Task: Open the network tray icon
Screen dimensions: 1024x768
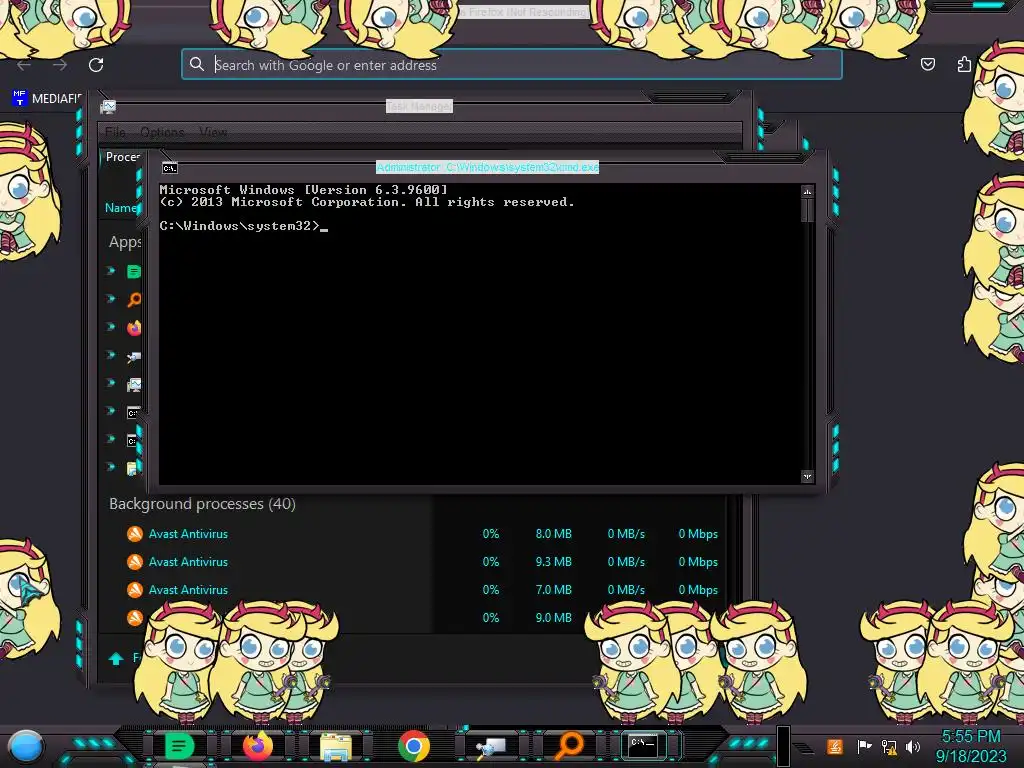Action: 889,746
